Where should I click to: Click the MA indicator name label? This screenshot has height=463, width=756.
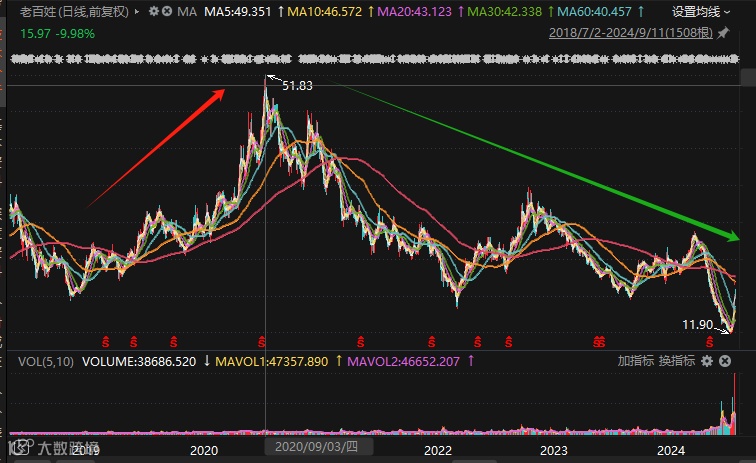[x=187, y=12]
